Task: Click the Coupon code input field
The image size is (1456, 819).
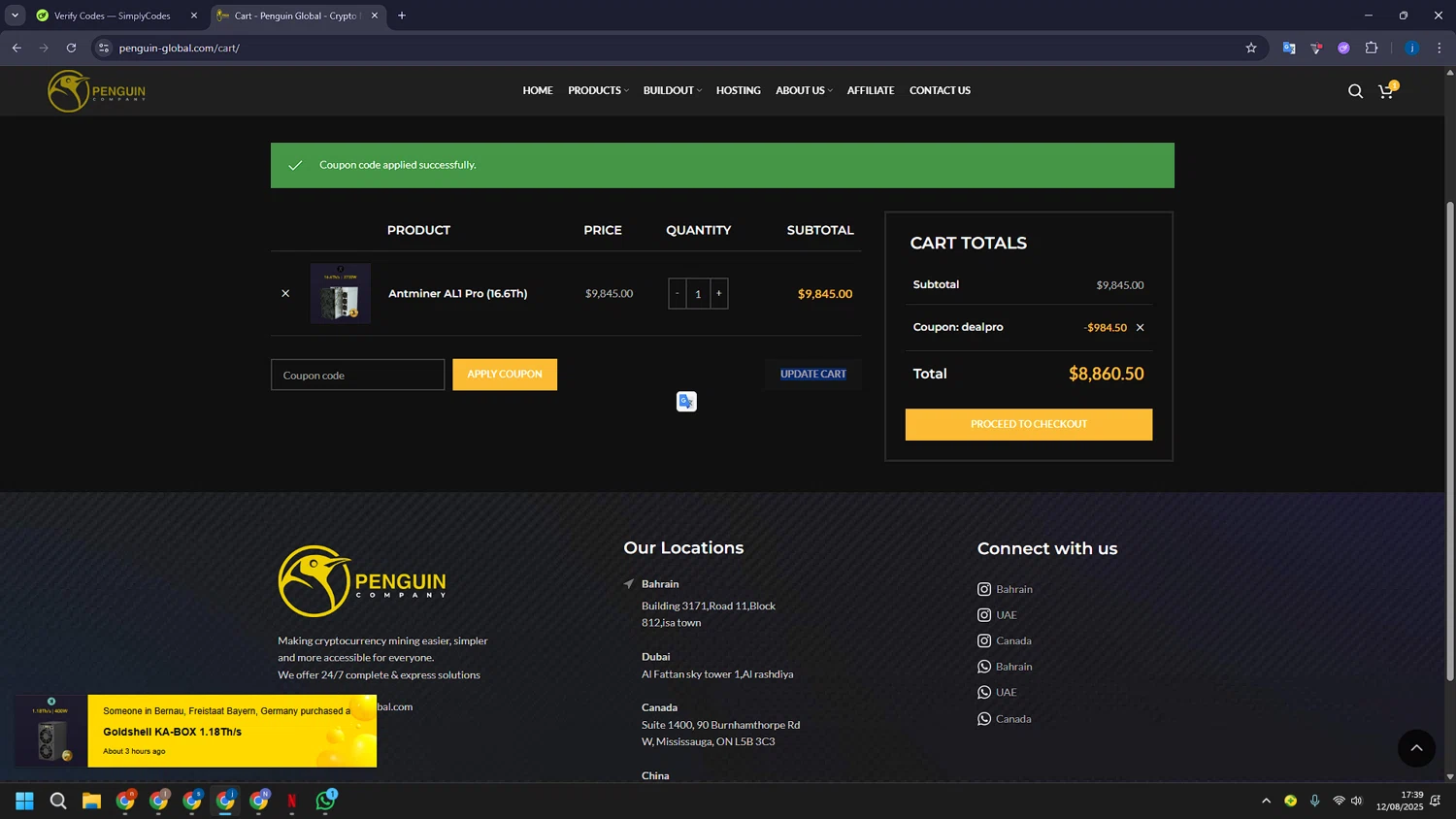Action: (x=357, y=375)
